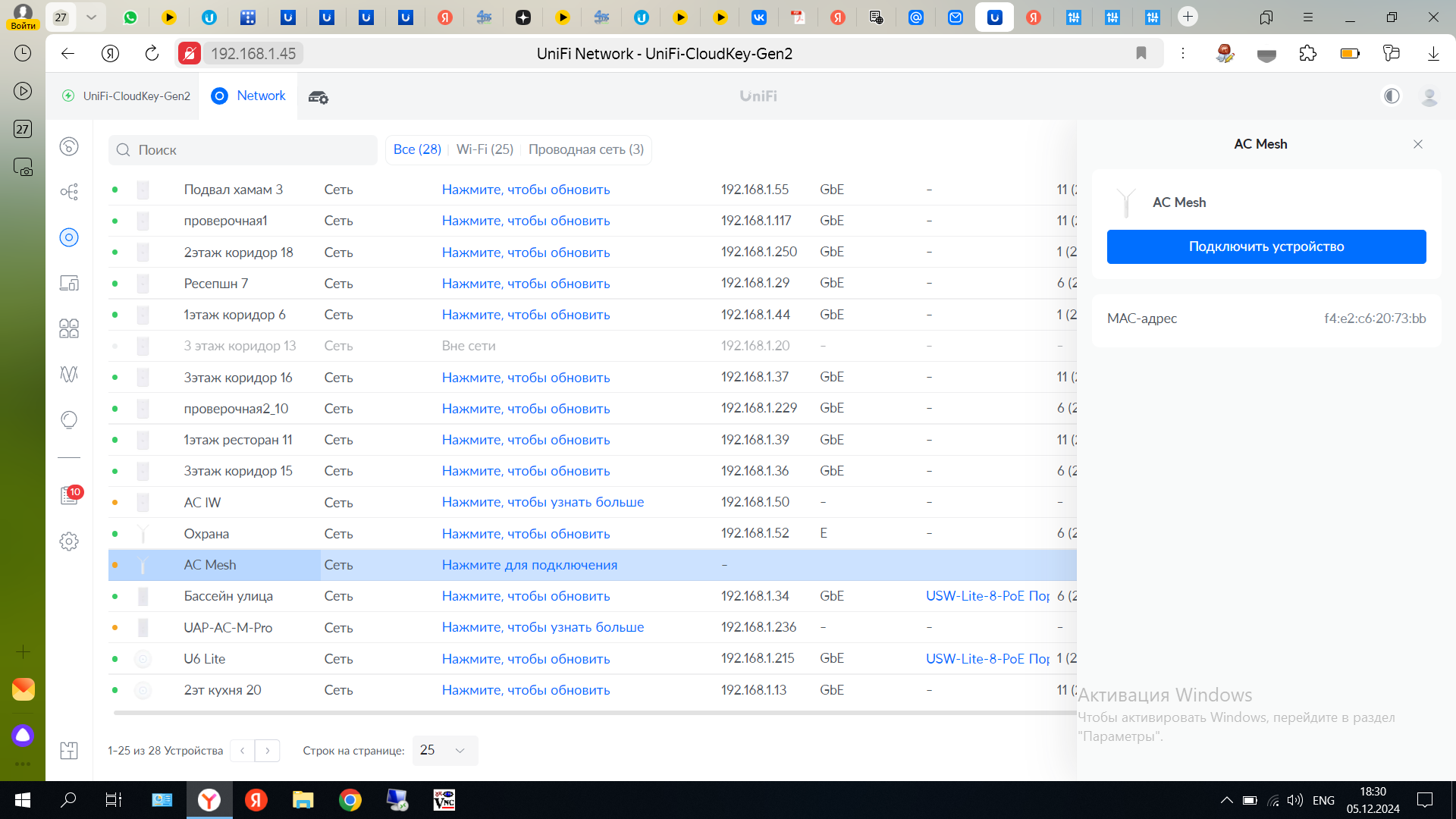
Task: Toggle the dark theme icon in header
Action: [x=1392, y=96]
